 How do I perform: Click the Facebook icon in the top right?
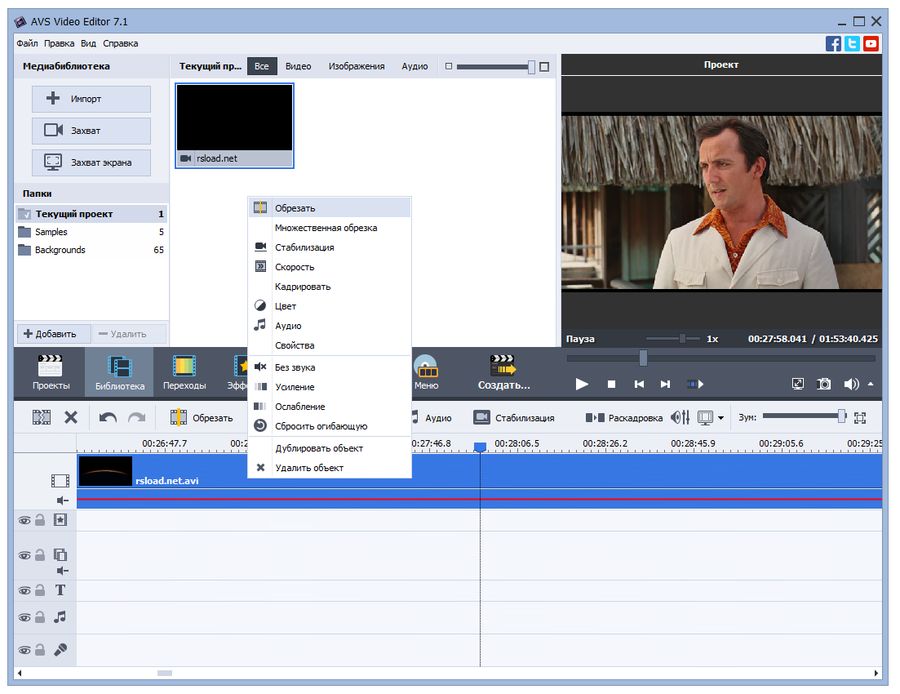(833, 43)
